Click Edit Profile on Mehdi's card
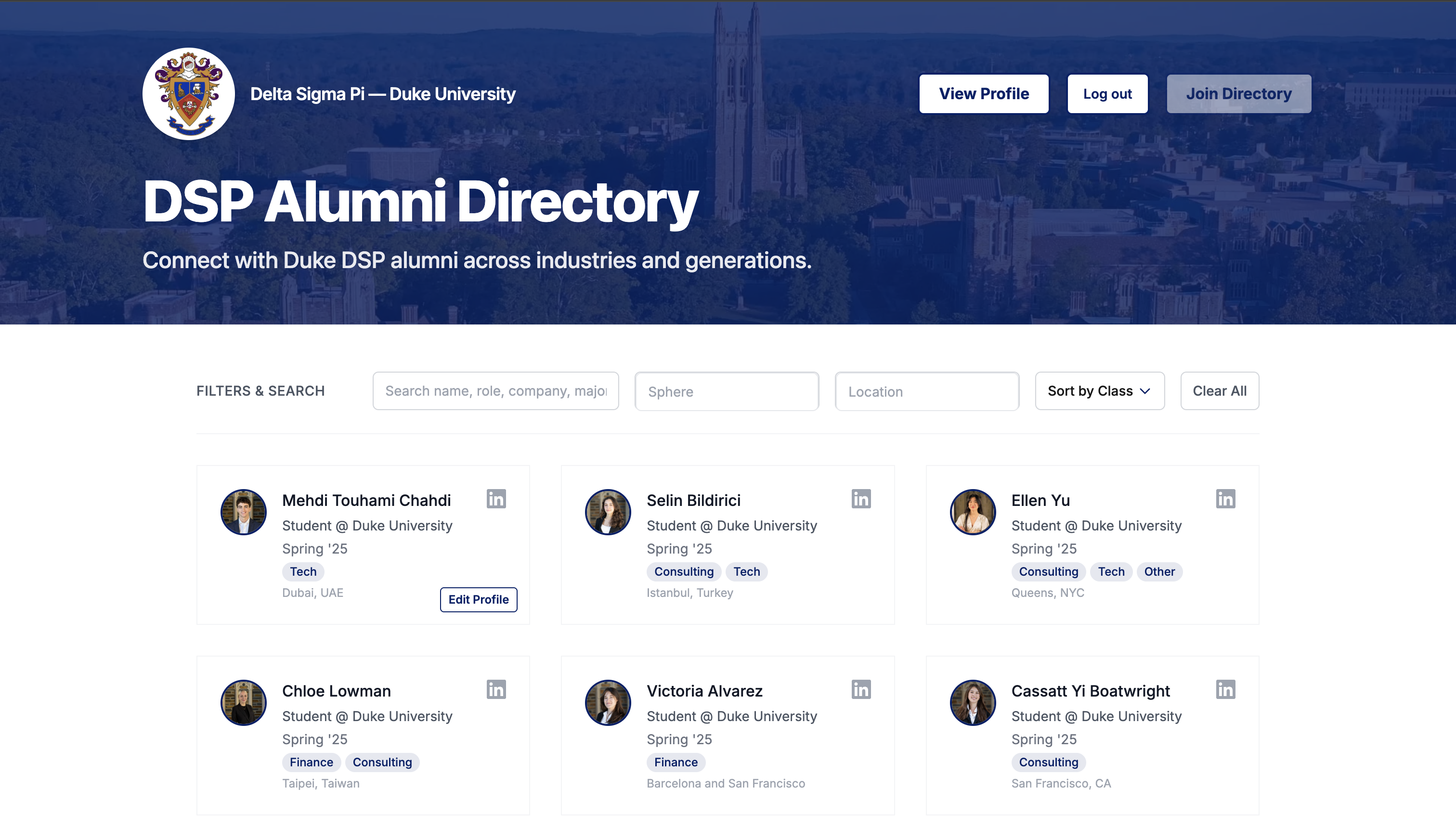This screenshot has width=1456, height=827. 478,599
